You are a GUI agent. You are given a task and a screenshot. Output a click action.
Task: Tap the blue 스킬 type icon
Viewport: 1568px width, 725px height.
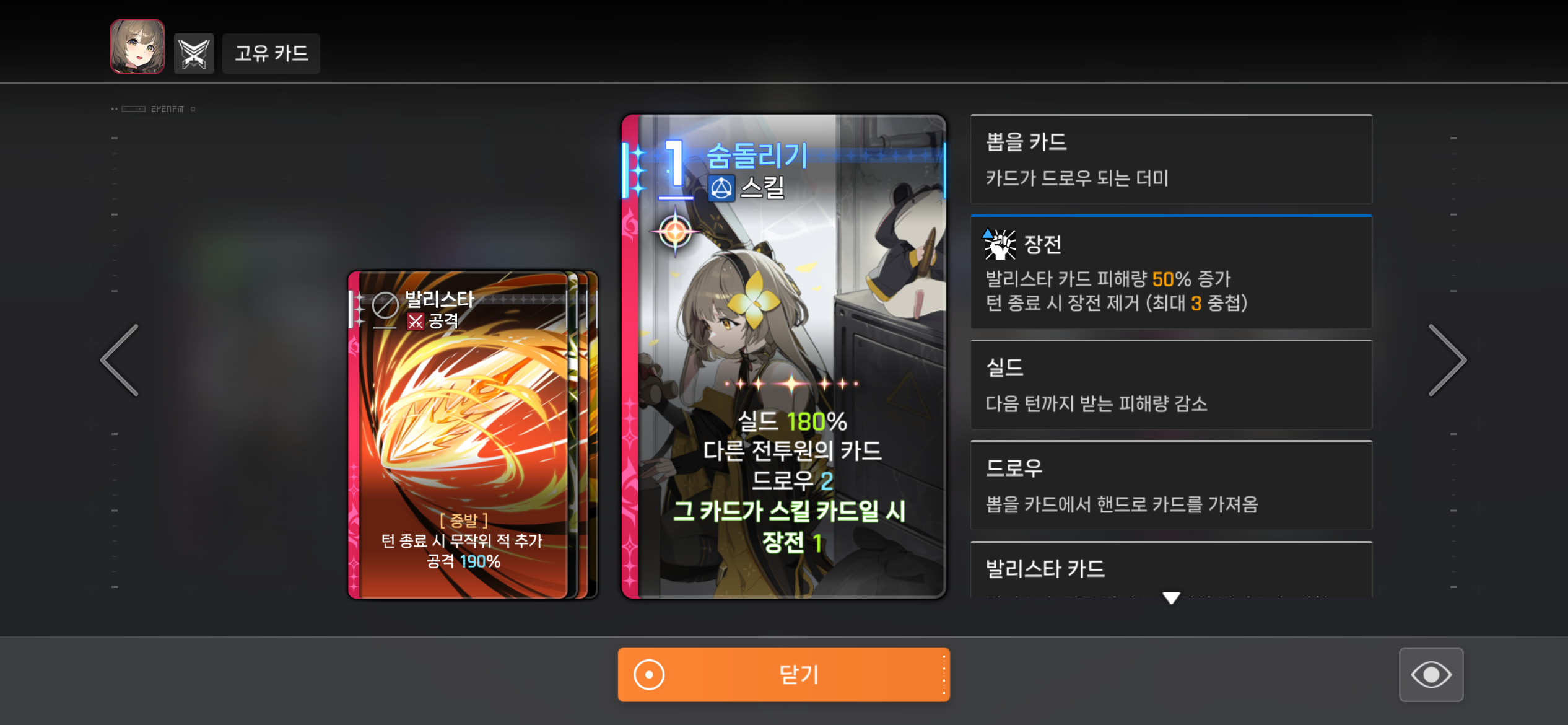(x=721, y=188)
